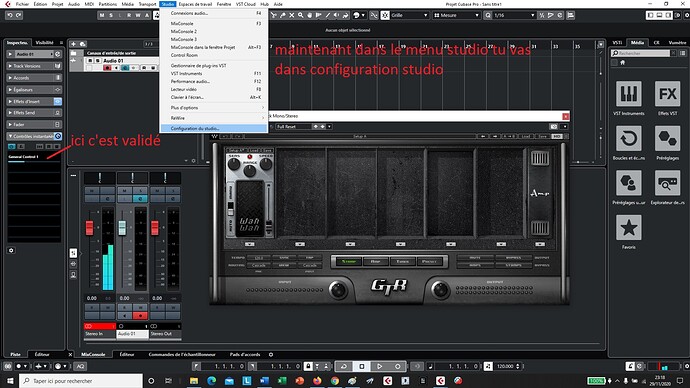690x388 pixels.
Task: Expand the Accords inspector section
Action: coord(34,78)
